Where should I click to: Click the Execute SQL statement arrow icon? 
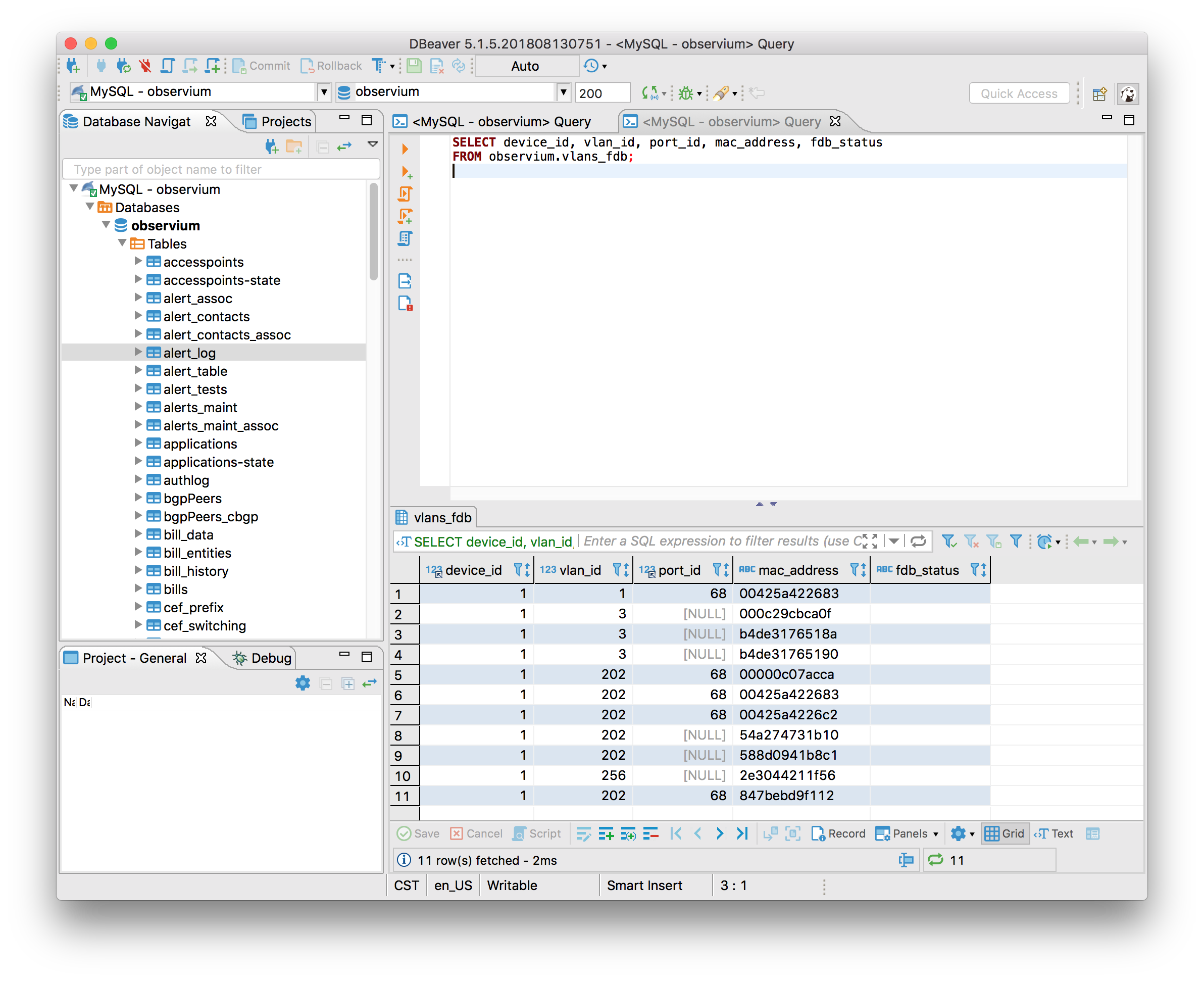[405, 149]
